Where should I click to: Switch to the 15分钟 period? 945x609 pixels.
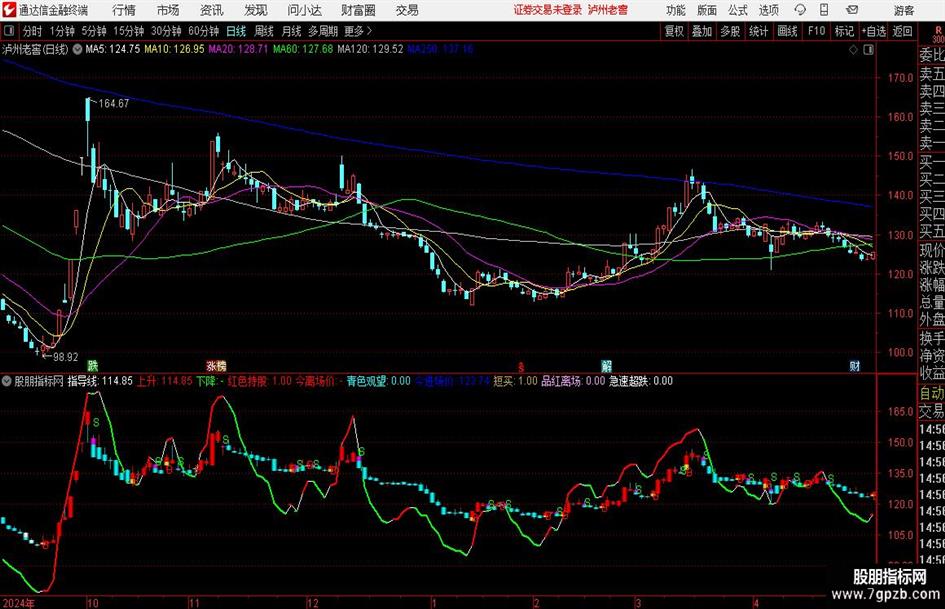click(128, 31)
